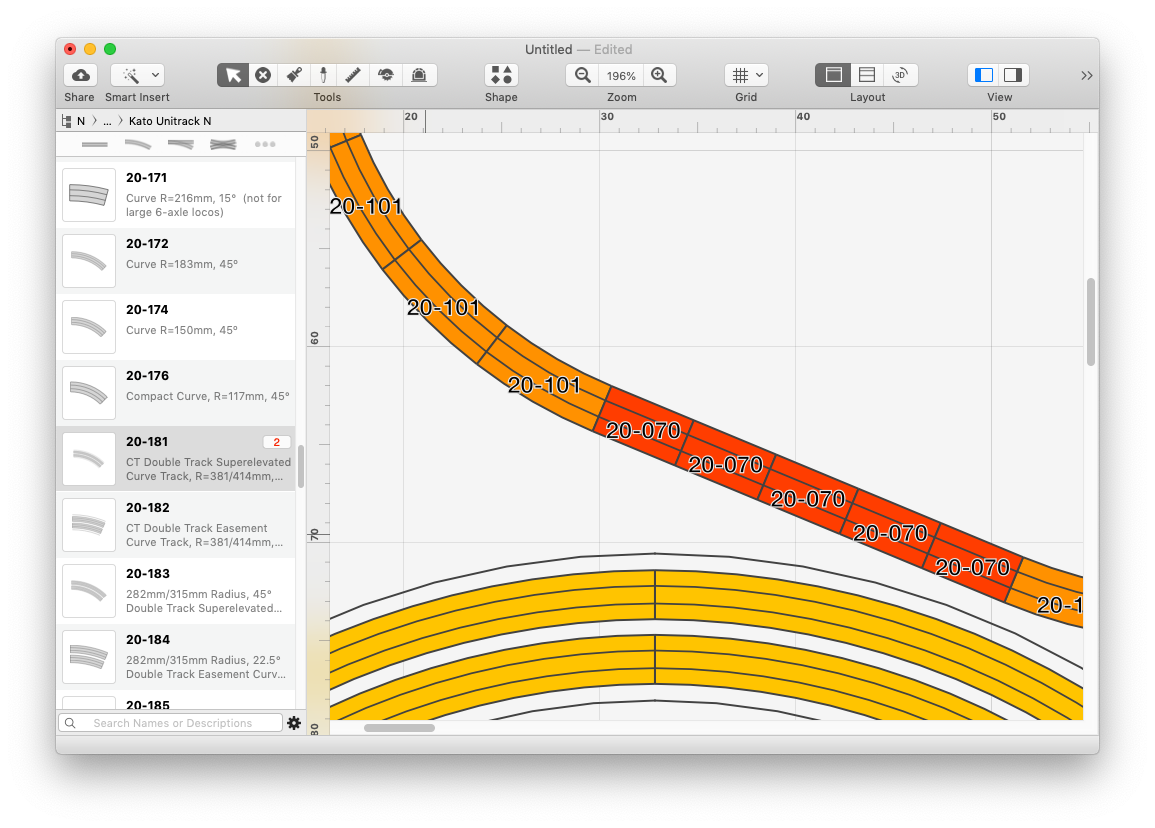Click the delete (X) tool icon

point(263,75)
